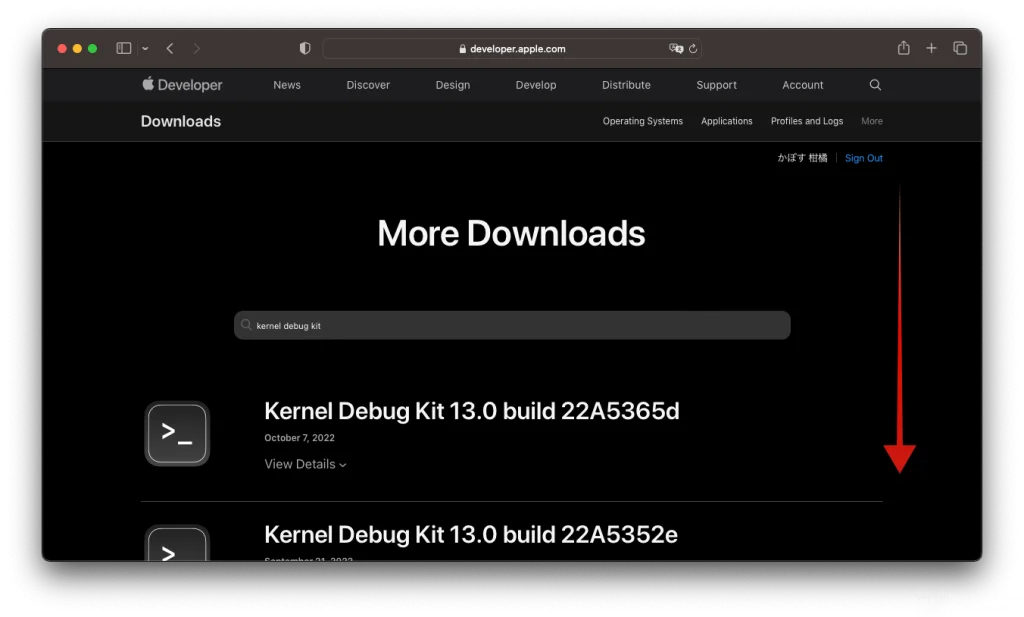Open a new tab with plus icon
1024x617 pixels.
[931, 48]
